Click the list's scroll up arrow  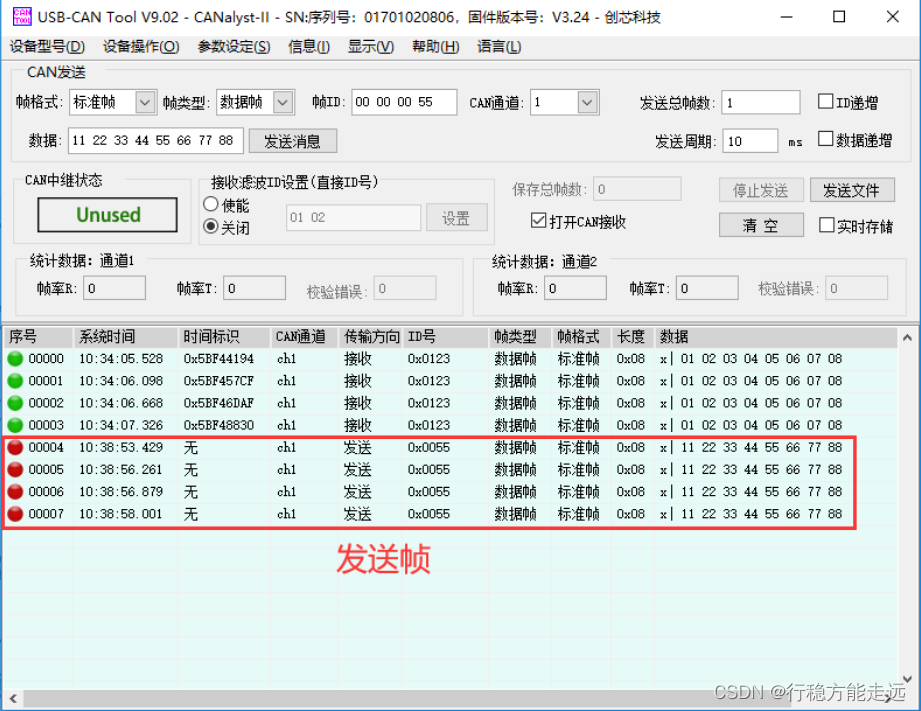907,337
